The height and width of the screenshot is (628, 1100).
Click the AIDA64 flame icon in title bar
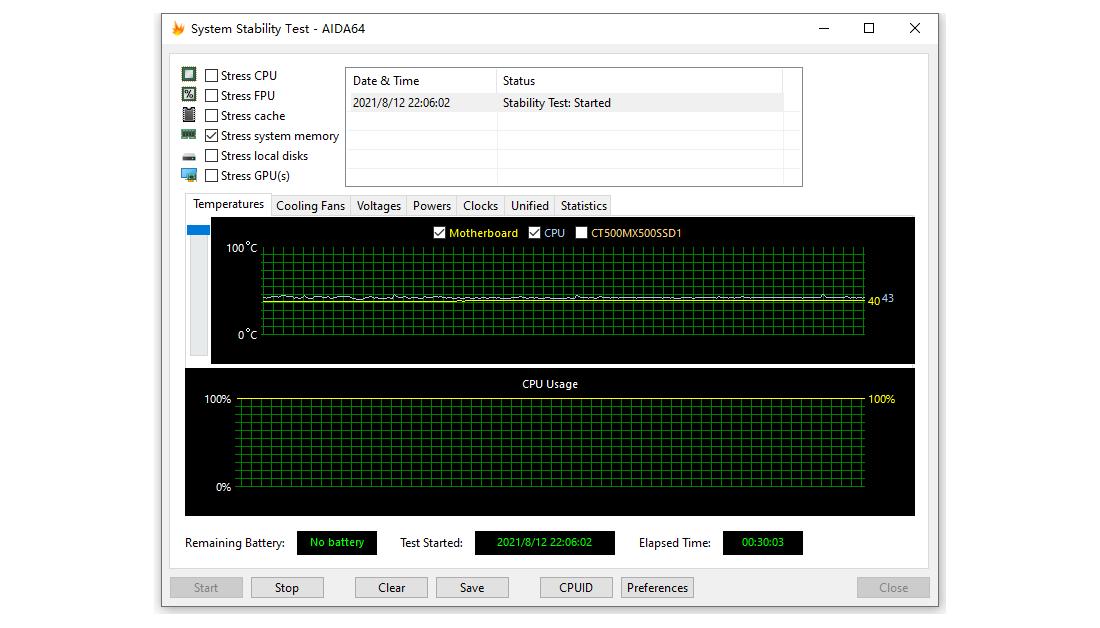pos(178,28)
